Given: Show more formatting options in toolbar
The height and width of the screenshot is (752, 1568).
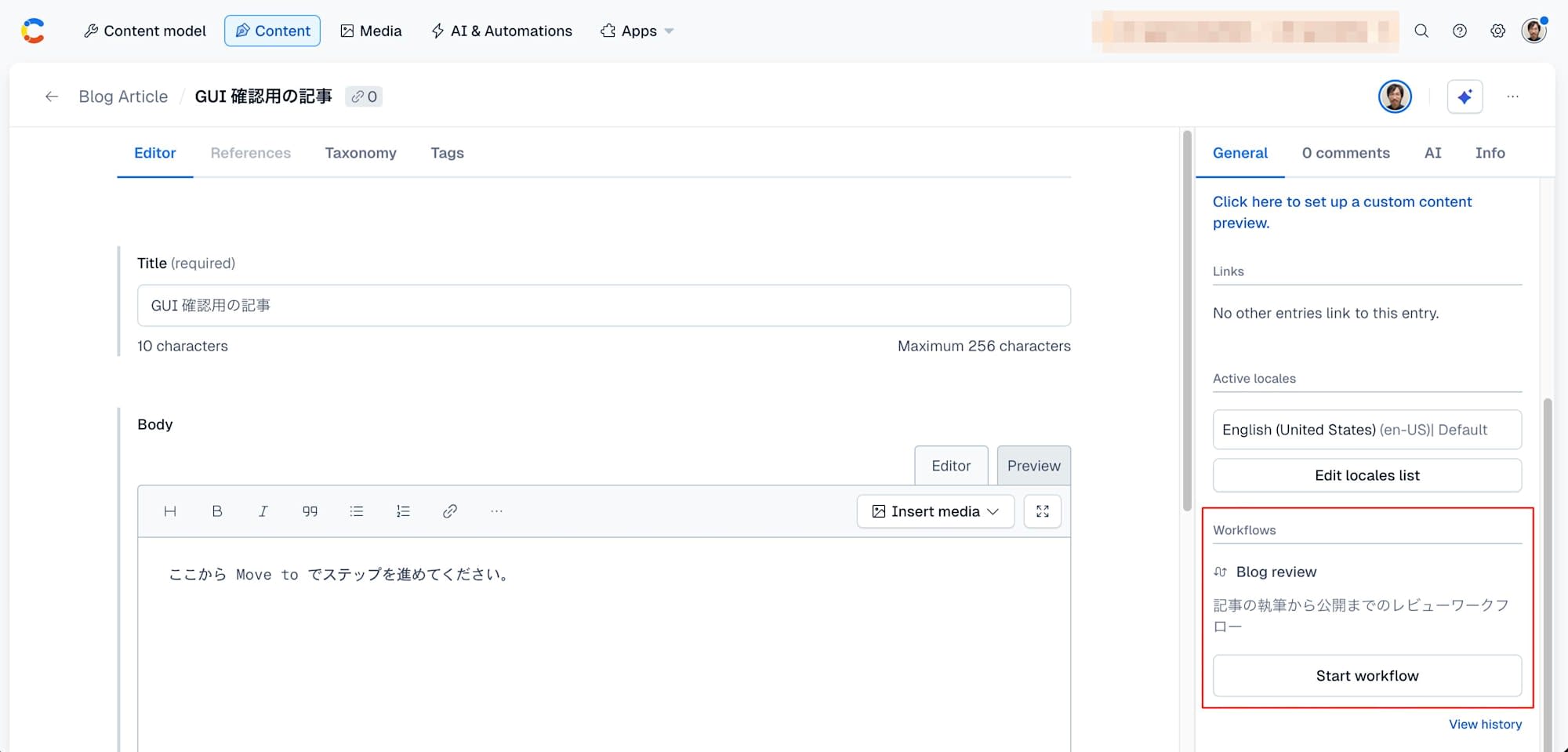Looking at the screenshot, I should [x=496, y=511].
